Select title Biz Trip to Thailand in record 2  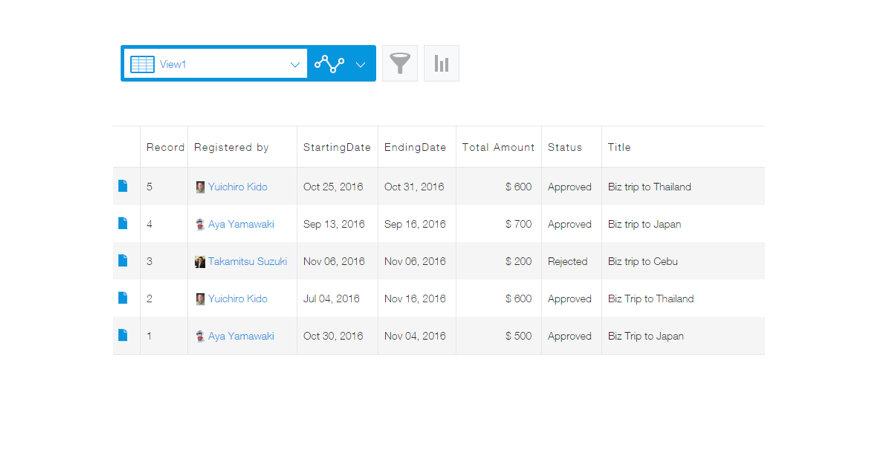click(650, 299)
